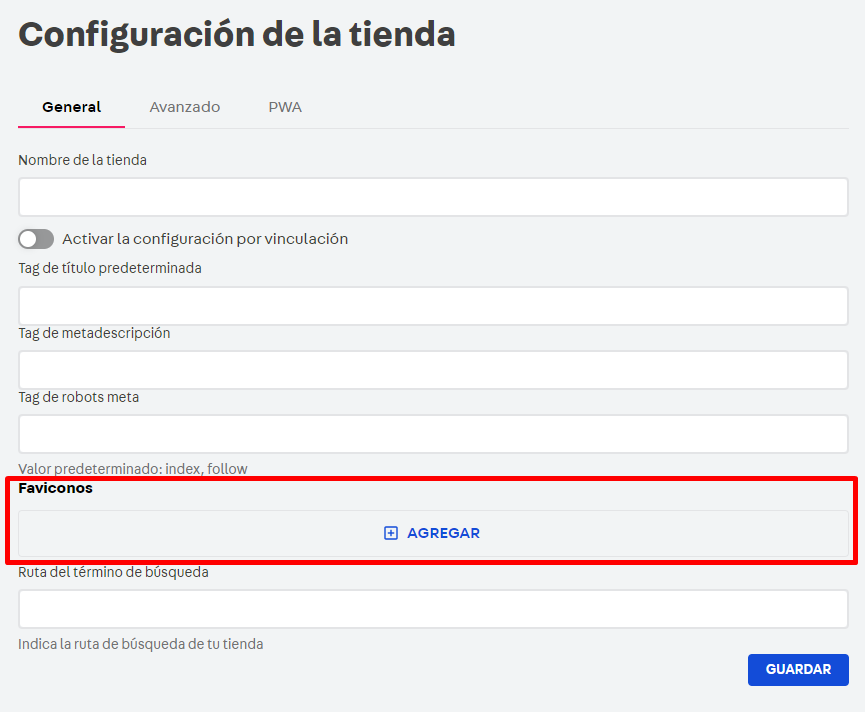Image resolution: width=865 pixels, height=712 pixels.
Task: Enable configuración por vinculación
Action: tap(36, 239)
